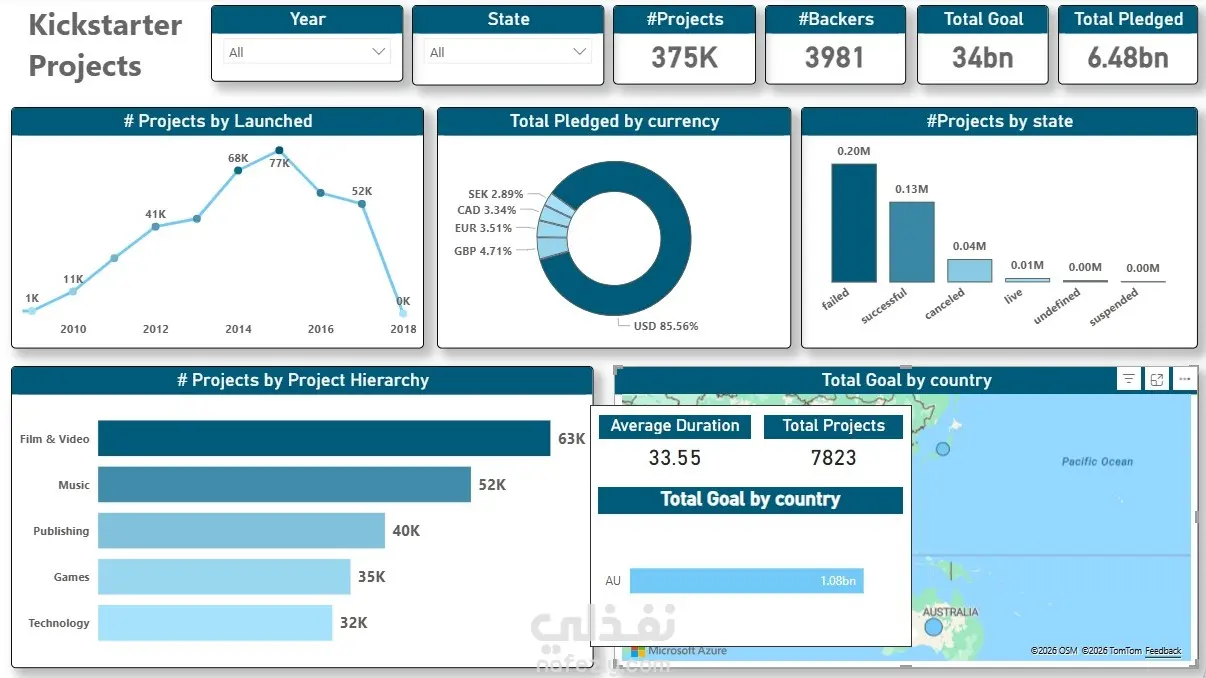Click the 'SEK 2.89%' label

pos(496,194)
